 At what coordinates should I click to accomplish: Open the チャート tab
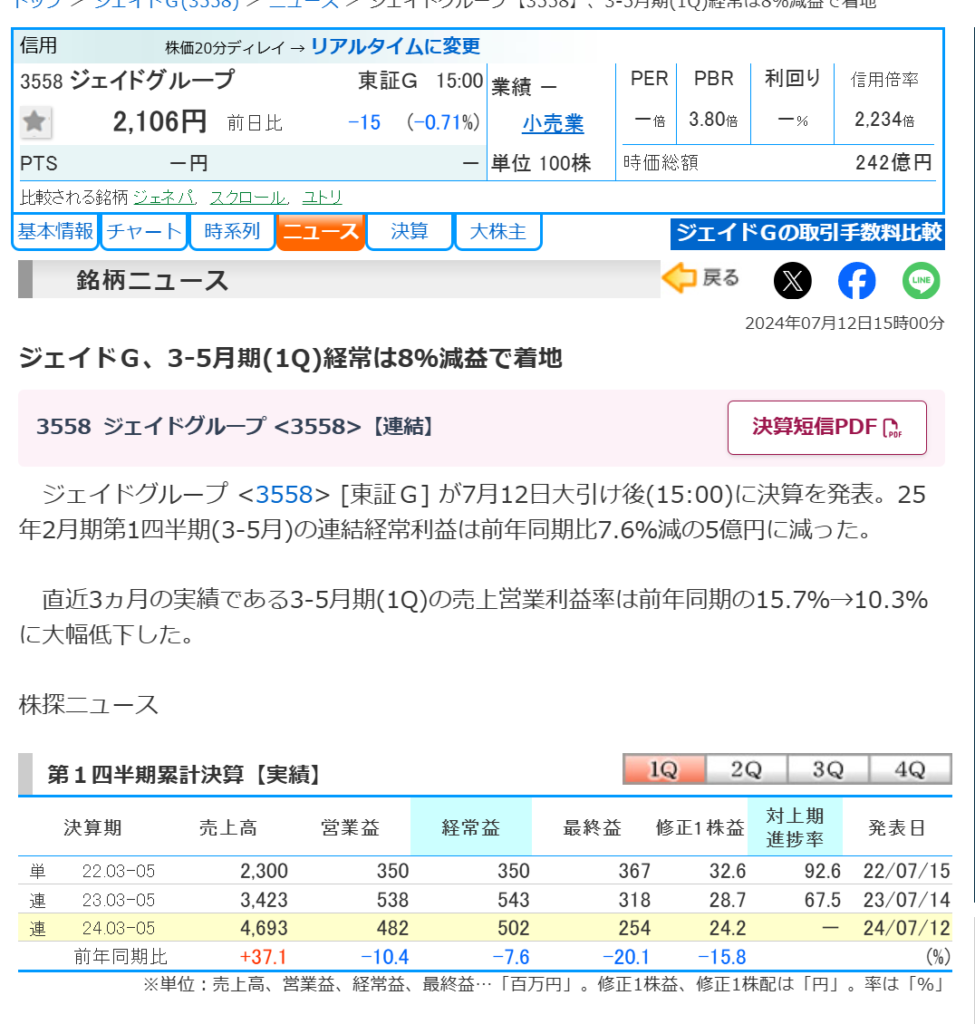pos(144,232)
